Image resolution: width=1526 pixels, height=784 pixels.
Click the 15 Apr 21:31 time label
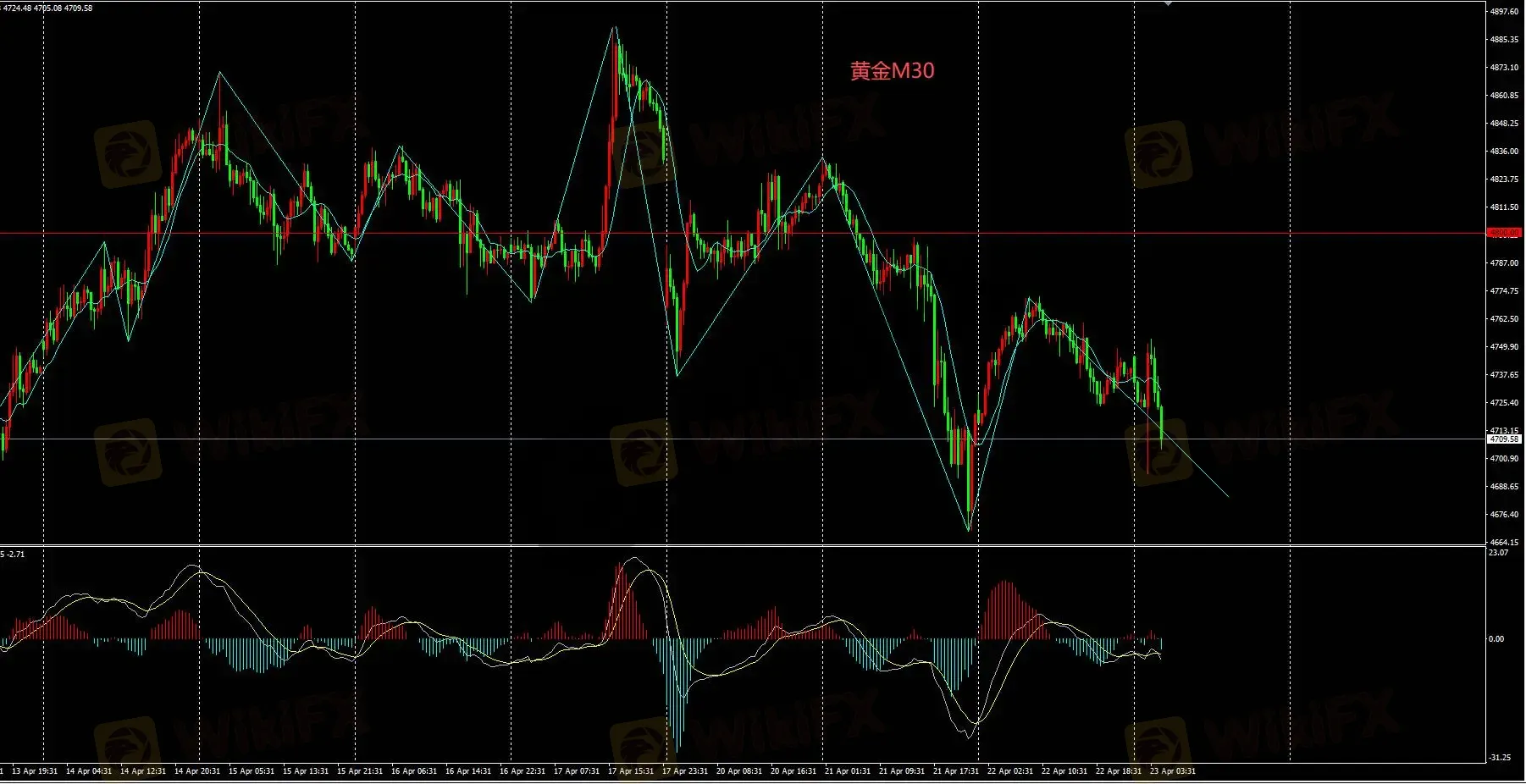click(360, 771)
